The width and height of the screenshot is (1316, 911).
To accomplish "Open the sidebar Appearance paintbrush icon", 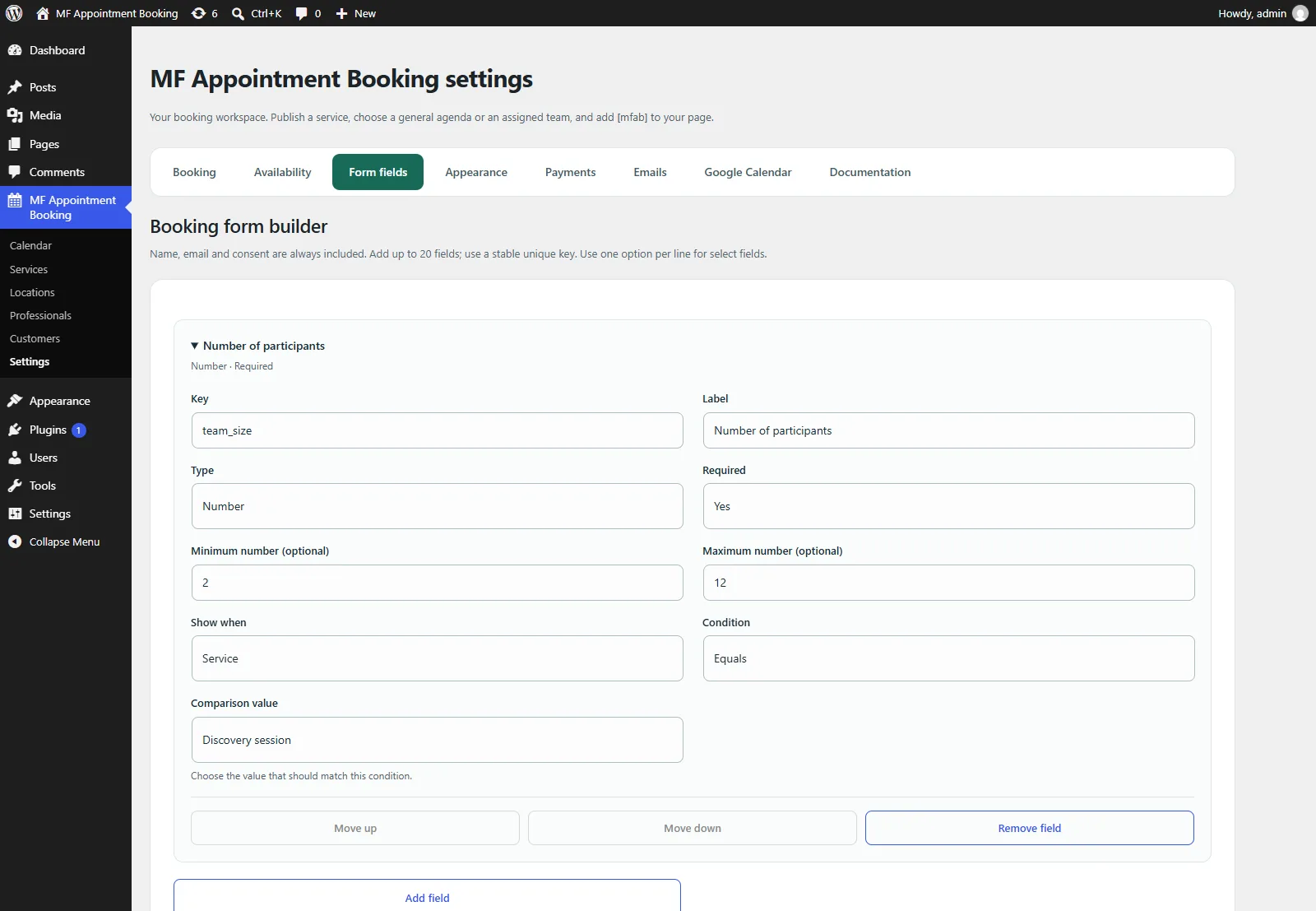I will (15, 401).
